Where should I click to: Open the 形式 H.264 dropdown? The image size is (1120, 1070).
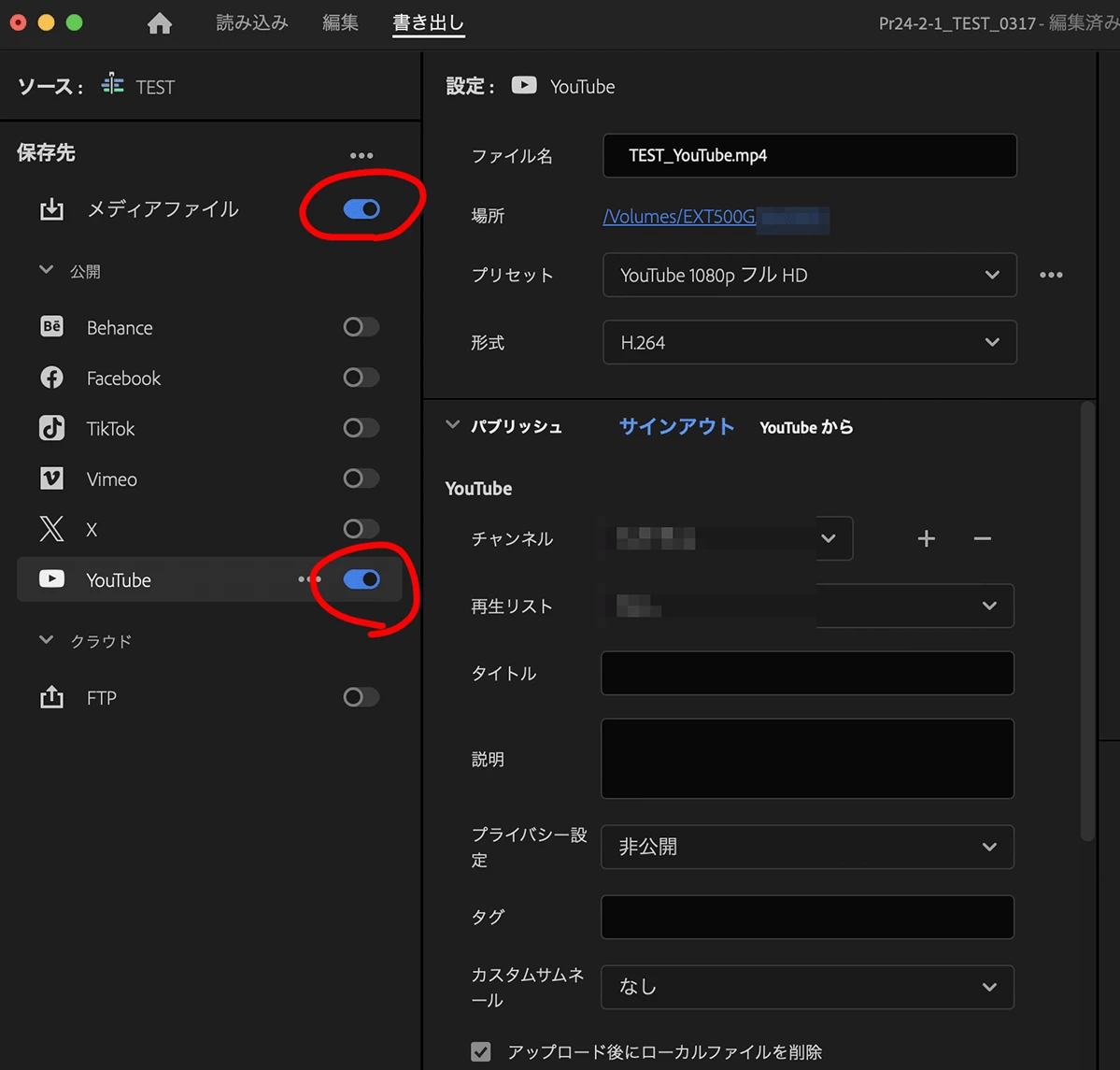(809, 342)
